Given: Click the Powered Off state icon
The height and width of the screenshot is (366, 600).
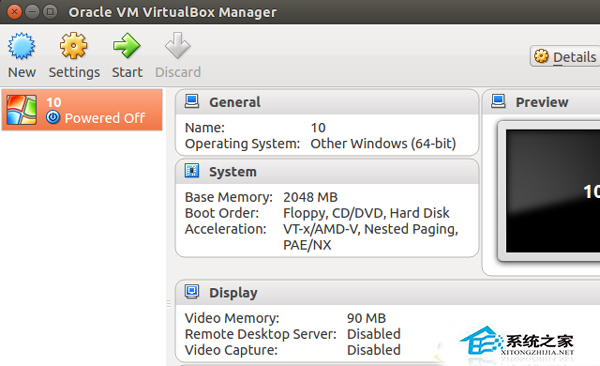Looking at the screenshot, I should click(53, 117).
